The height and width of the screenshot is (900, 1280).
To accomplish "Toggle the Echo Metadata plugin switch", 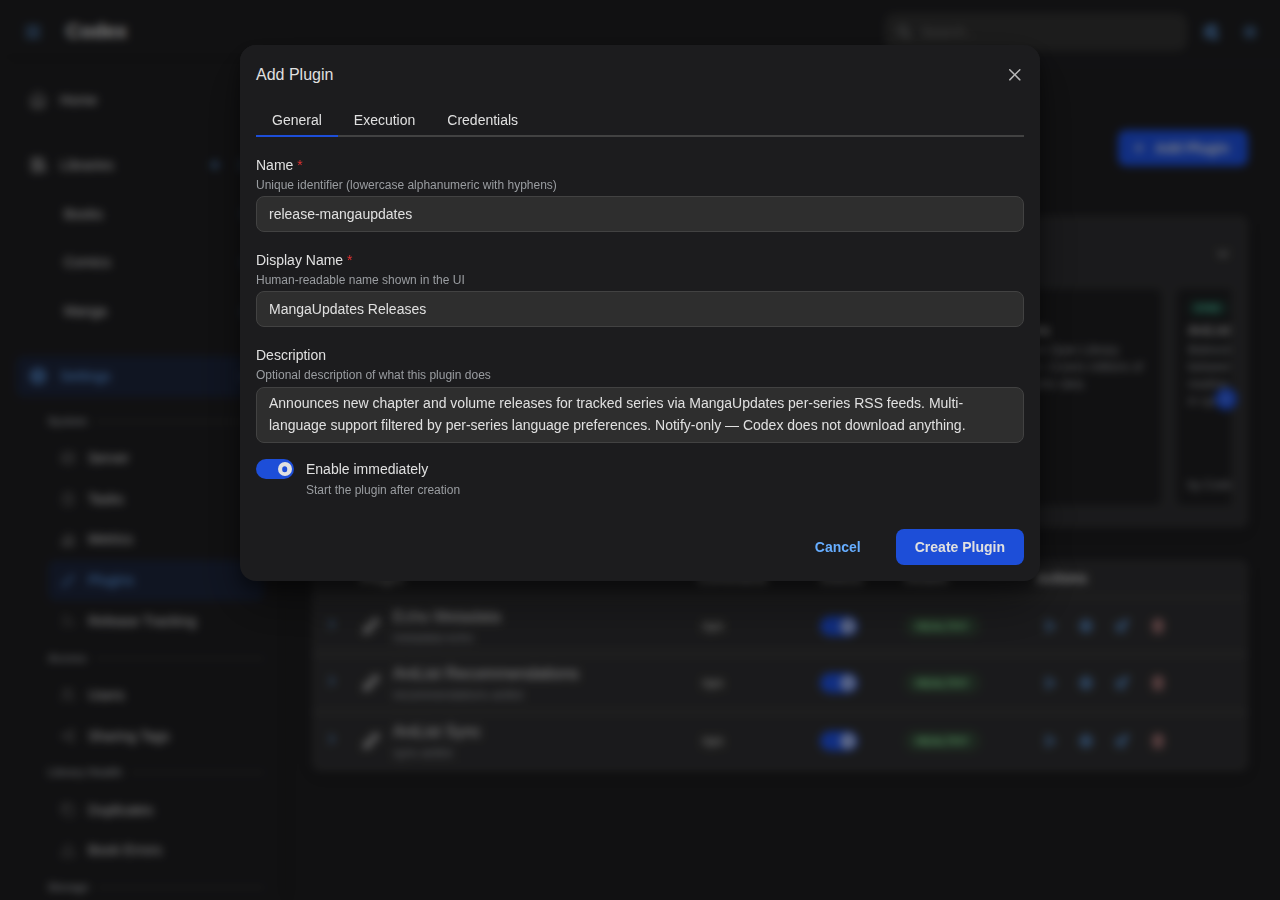I will pyautogui.click(x=838, y=626).
